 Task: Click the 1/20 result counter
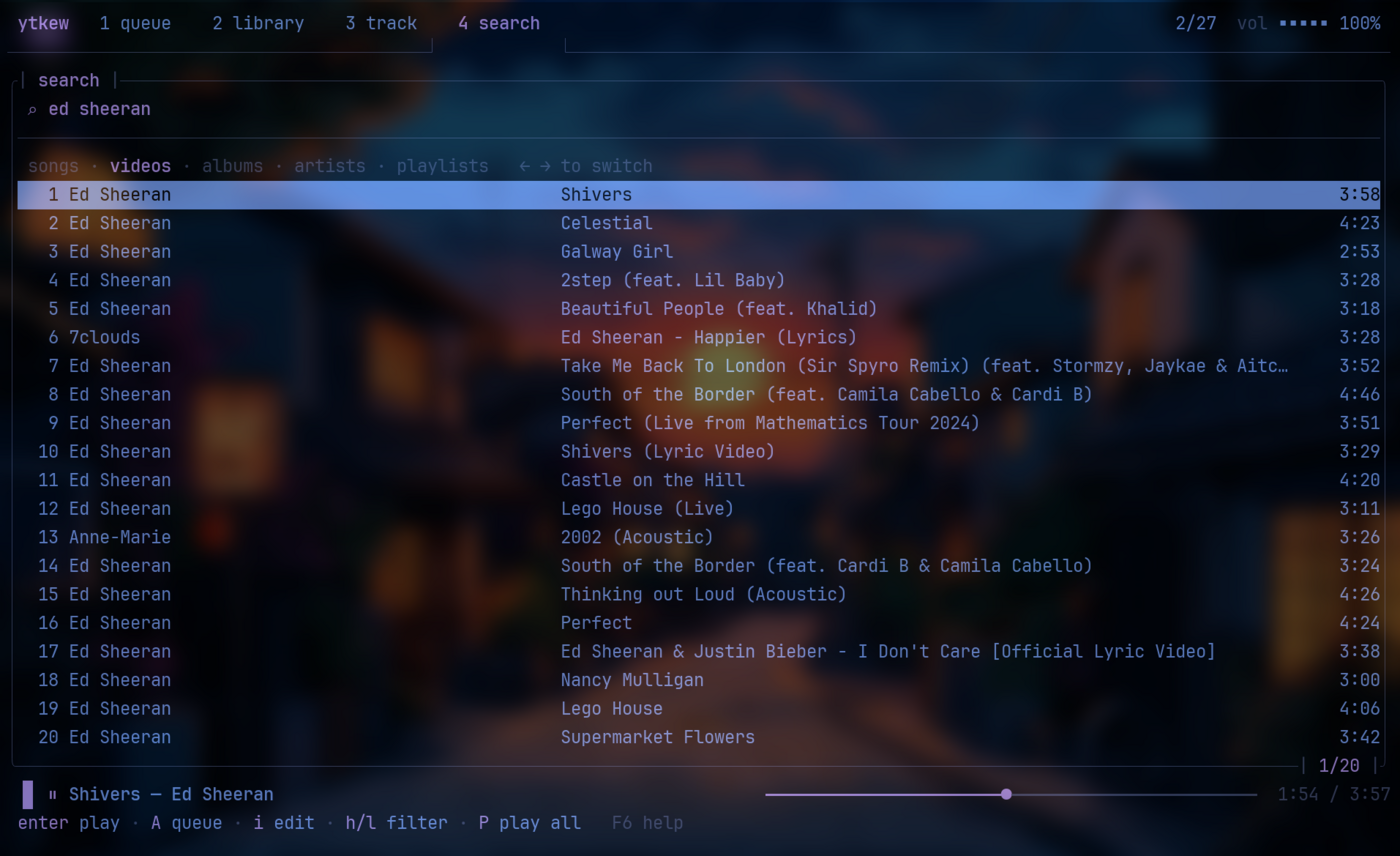tap(1339, 766)
